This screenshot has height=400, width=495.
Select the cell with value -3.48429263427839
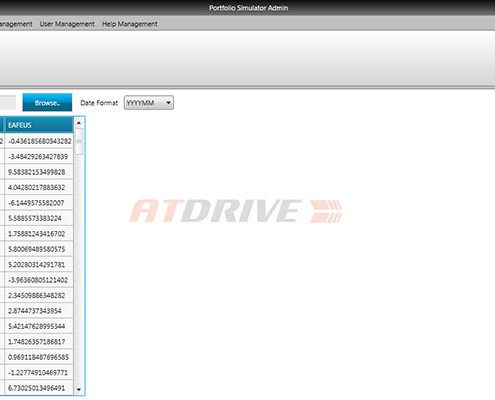tap(39, 156)
